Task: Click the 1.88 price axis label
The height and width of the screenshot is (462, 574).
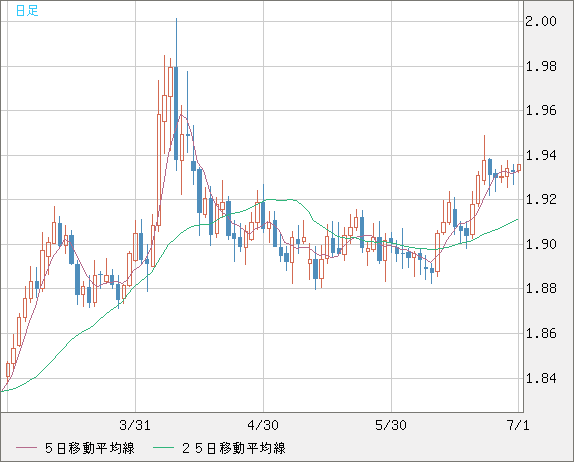Action: (541, 288)
